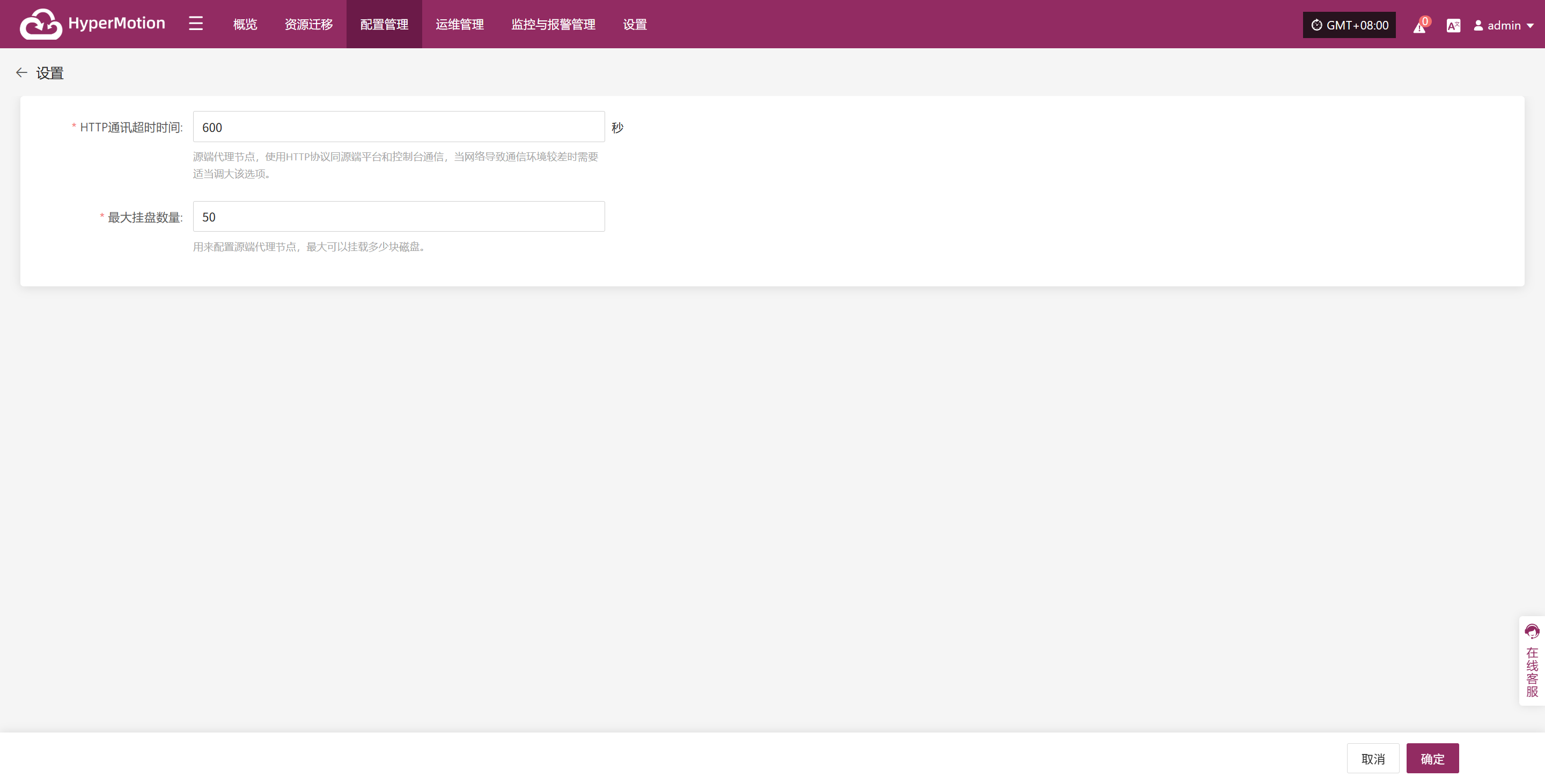
Task: Open the 监控与报警管理 menu
Action: (x=553, y=25)
